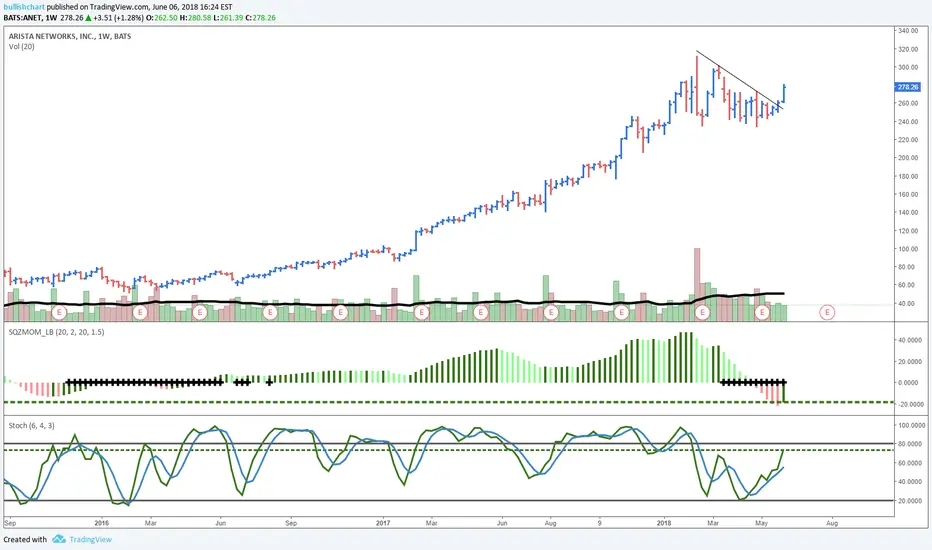
Task: Click the 'SQZMOM_LB (20, 2, 20, 1.5)' indicator label
Action: click(56, 332)
